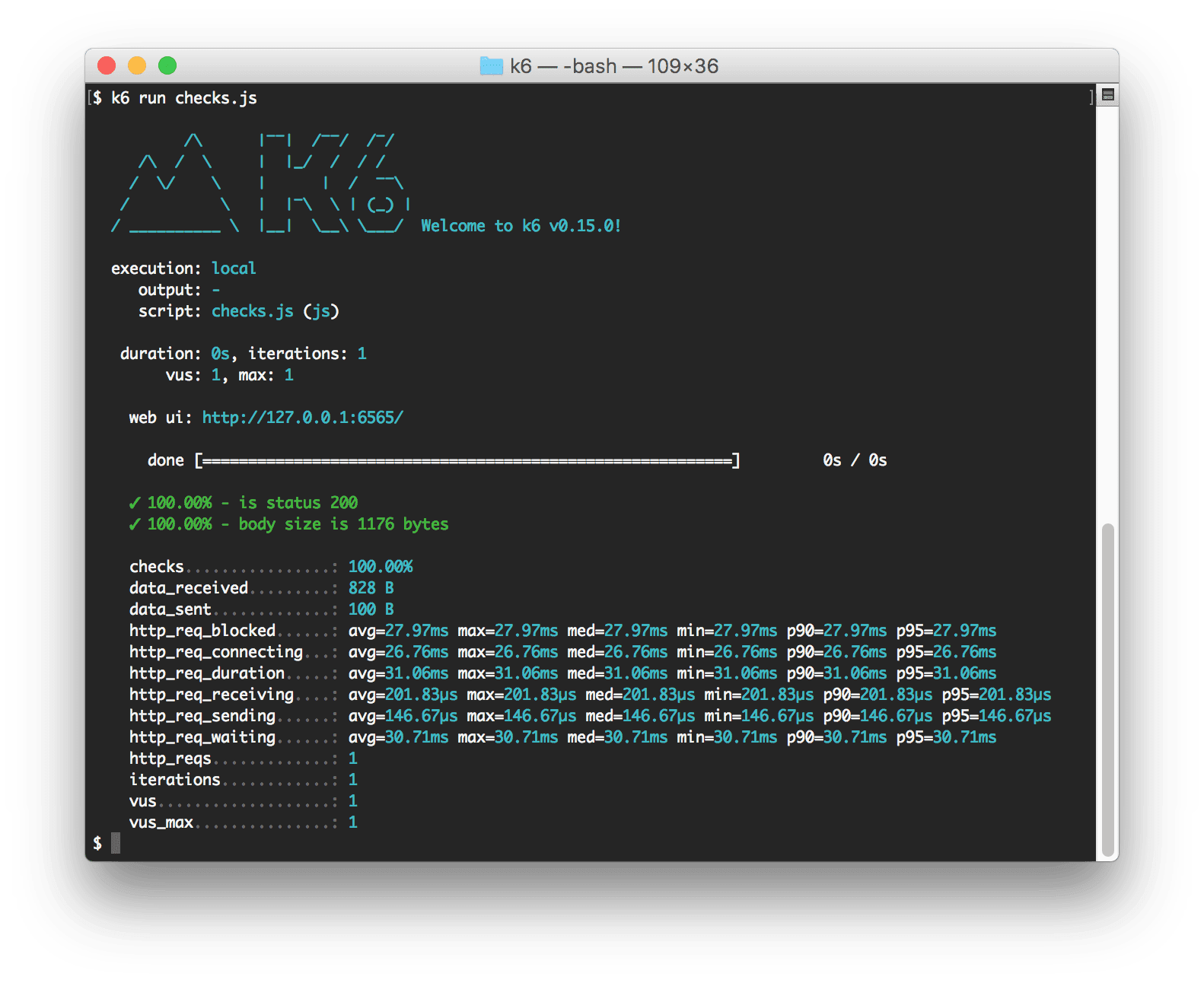
Task: Click the split pane icon at top right
Action: (x=1108, y=95)
